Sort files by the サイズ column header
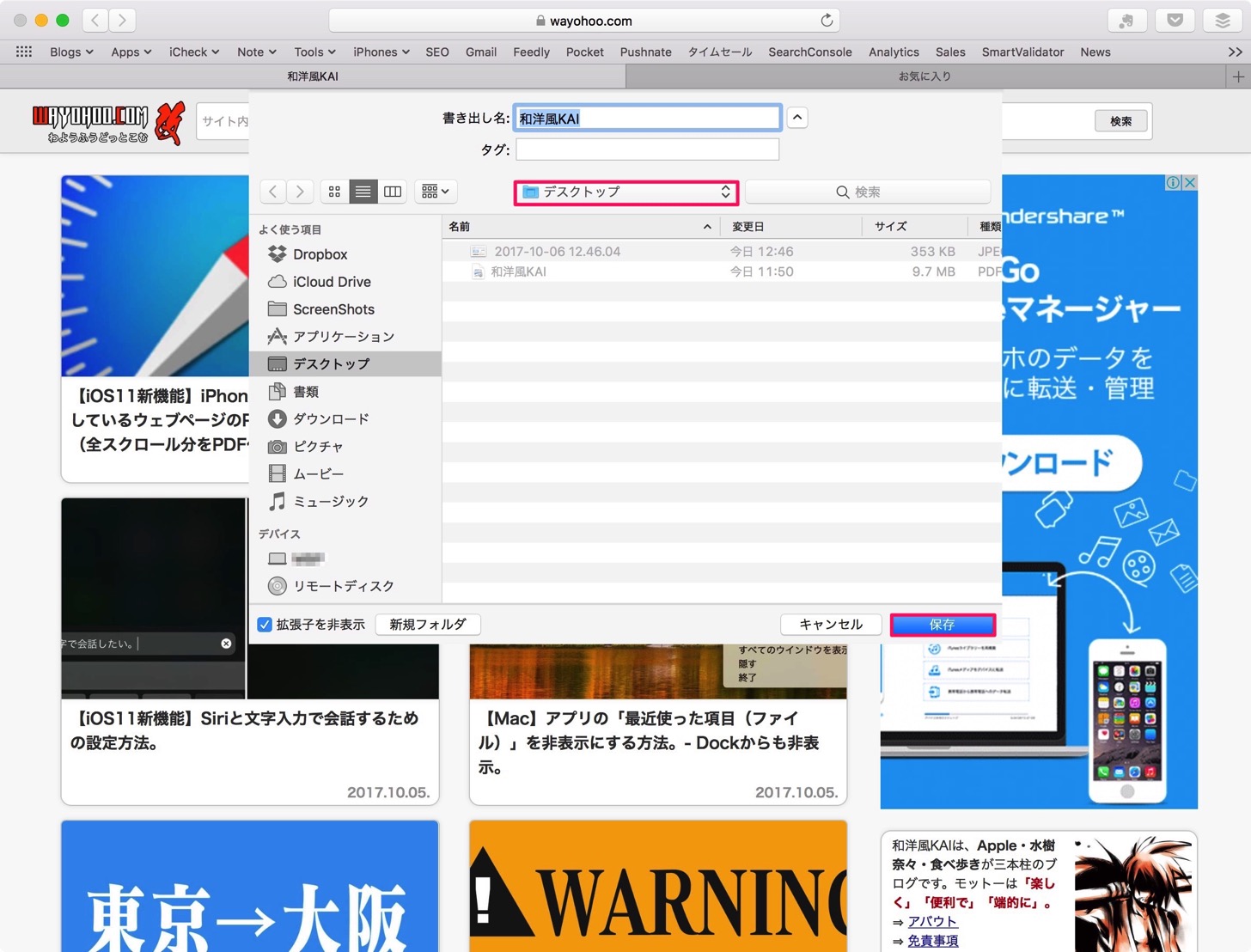Viewport: 1251px width, 952px height. [x=915, y=227]
